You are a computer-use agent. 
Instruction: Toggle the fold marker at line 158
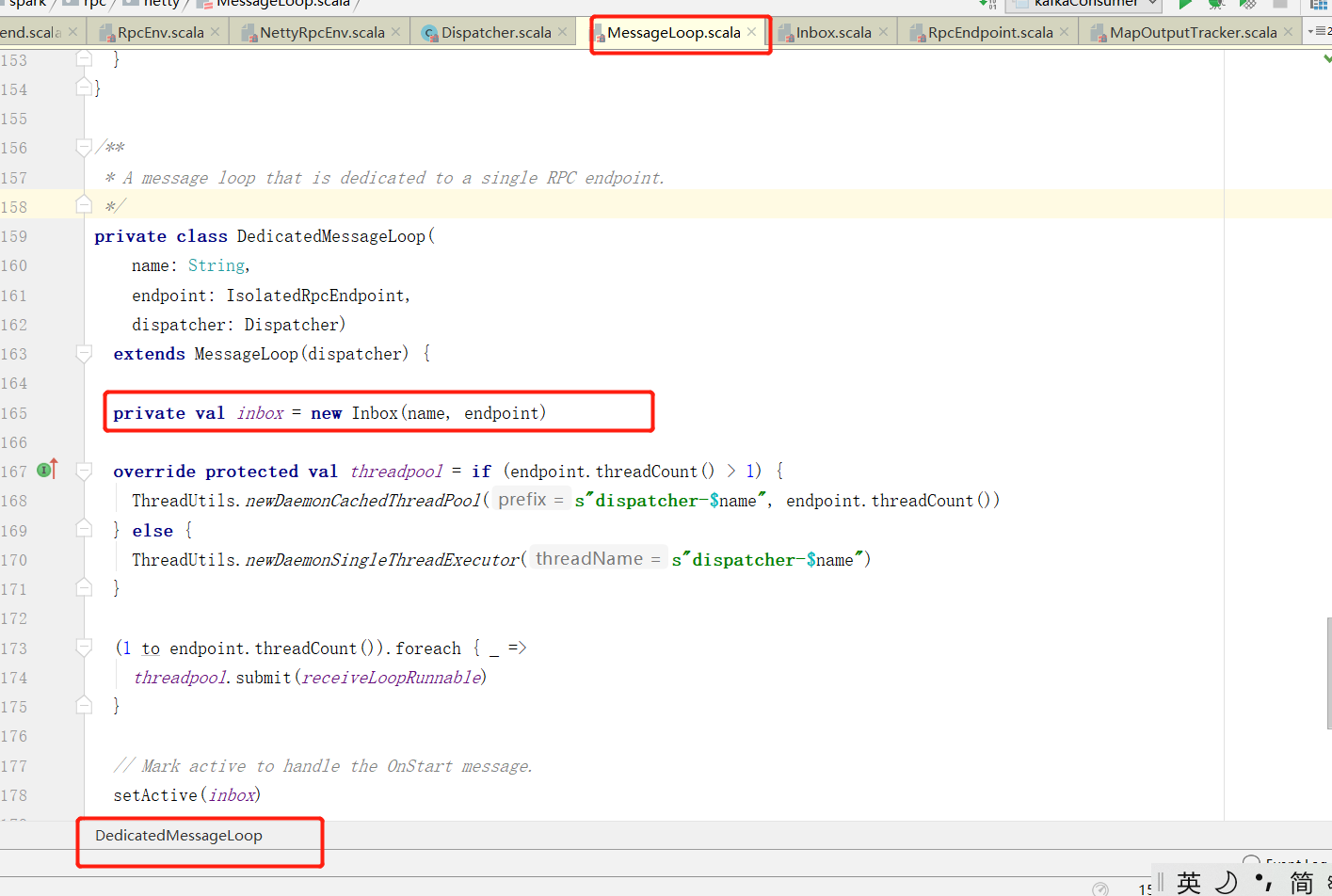pyautogui.click(x=84, y=205)
